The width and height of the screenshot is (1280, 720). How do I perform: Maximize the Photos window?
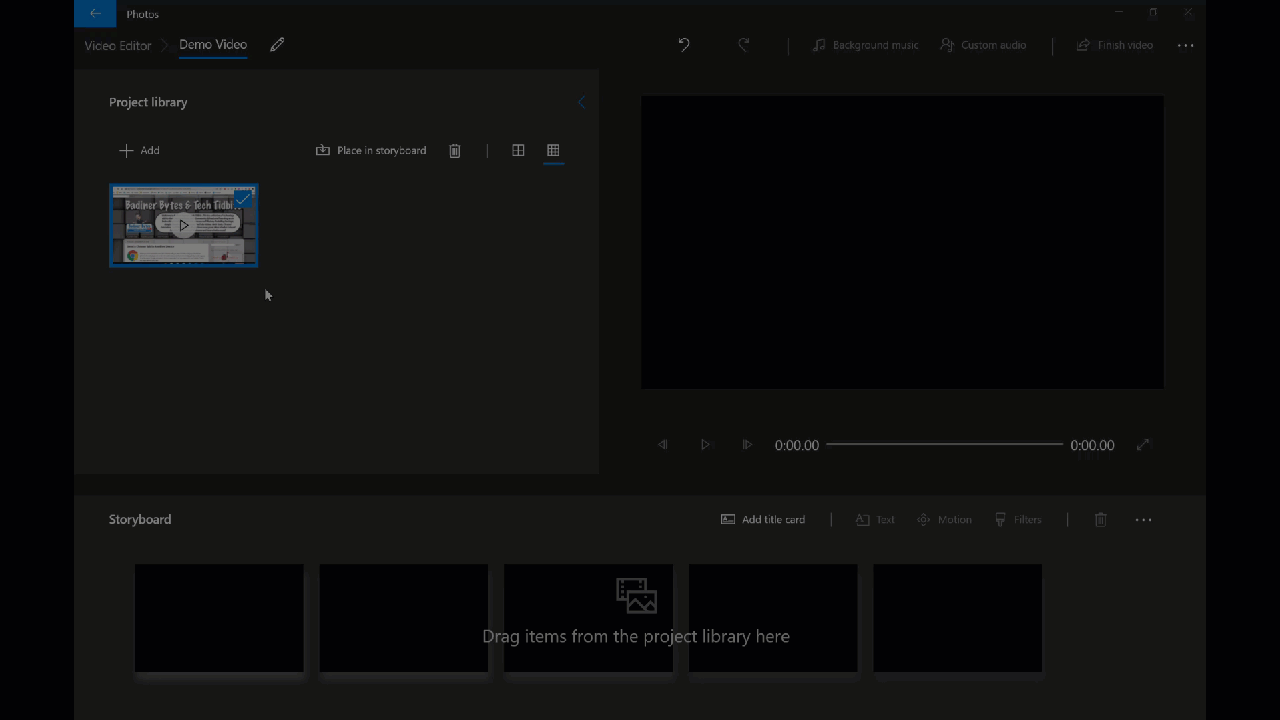[1153, 13]
